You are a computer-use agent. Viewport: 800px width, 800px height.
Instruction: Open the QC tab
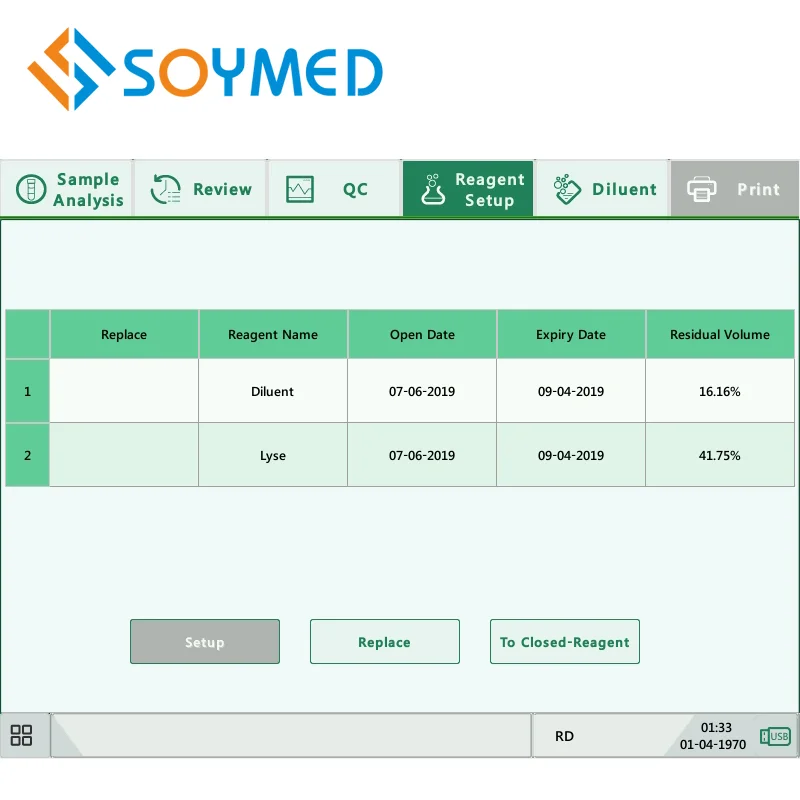tap(334, 188)
